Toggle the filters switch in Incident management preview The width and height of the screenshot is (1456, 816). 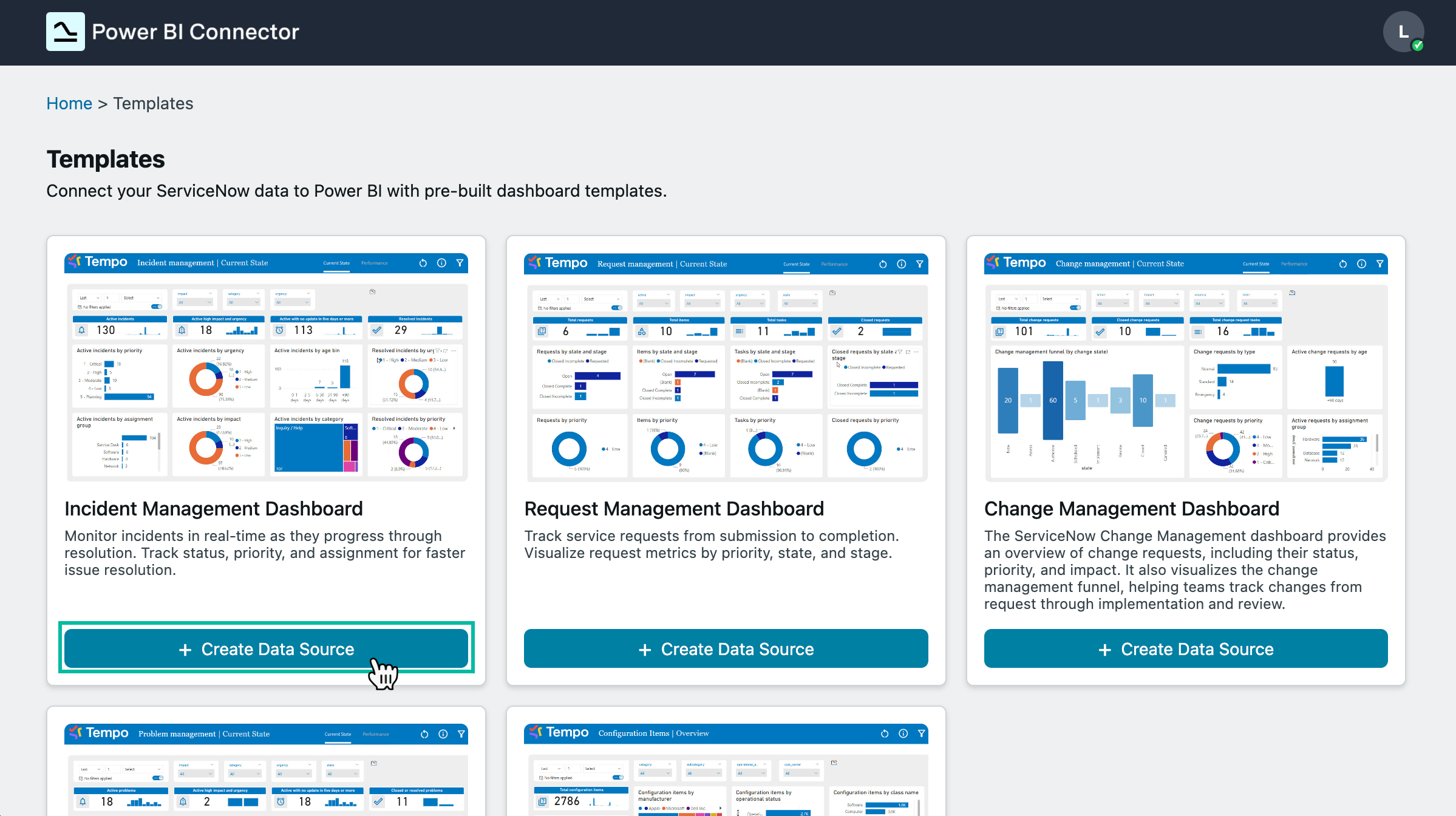(156, 307)
